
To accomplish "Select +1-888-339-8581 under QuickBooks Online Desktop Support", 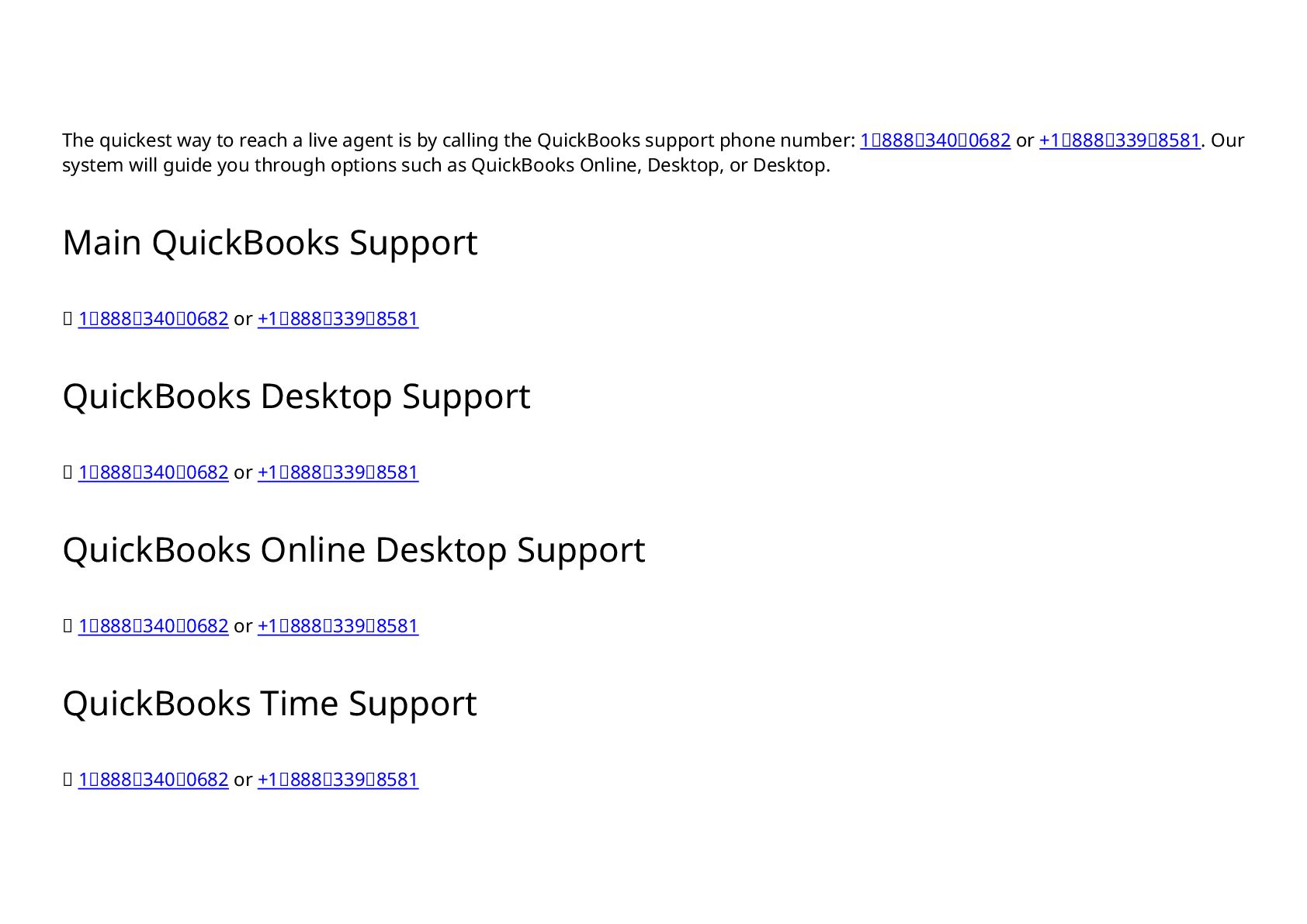I will point(338,626).
